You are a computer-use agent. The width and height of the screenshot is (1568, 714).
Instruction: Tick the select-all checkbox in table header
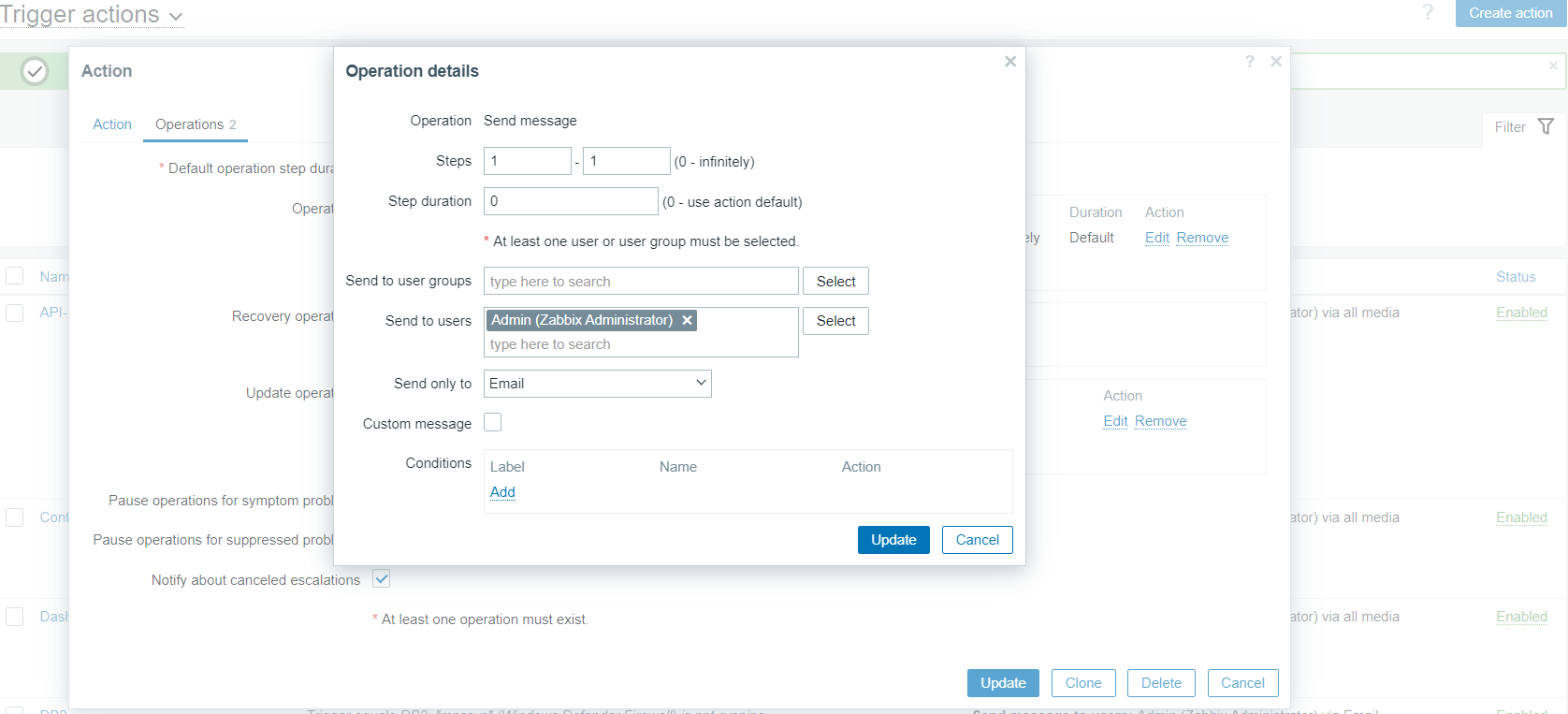pos(15,276)
